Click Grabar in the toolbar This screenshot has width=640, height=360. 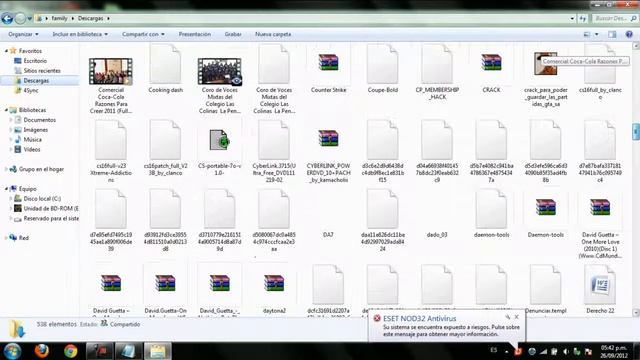(233, 34)
